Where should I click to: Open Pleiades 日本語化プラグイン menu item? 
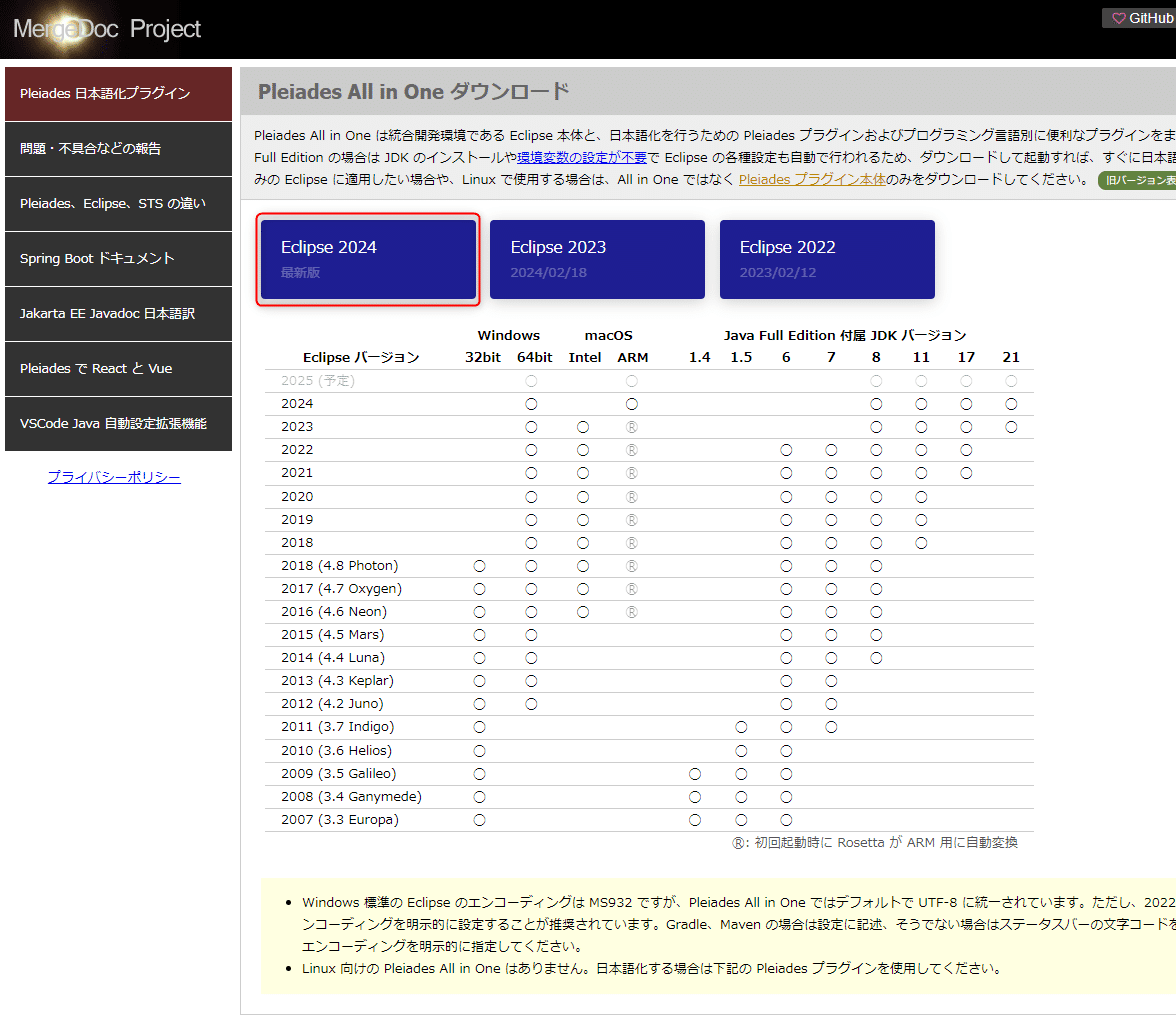click(118, 94)
